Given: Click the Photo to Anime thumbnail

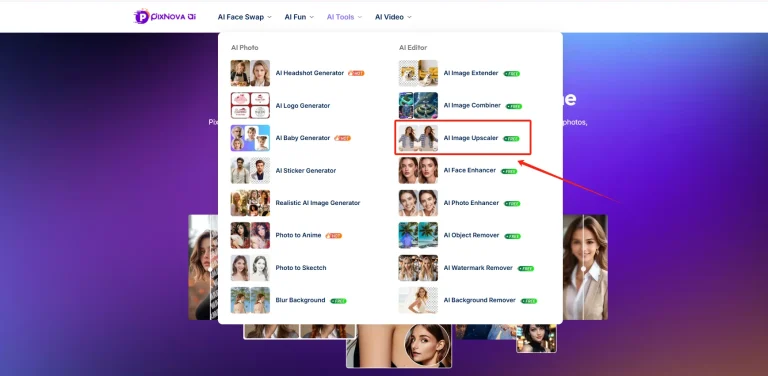Looking at the screenshot, I should click(250, 235).
